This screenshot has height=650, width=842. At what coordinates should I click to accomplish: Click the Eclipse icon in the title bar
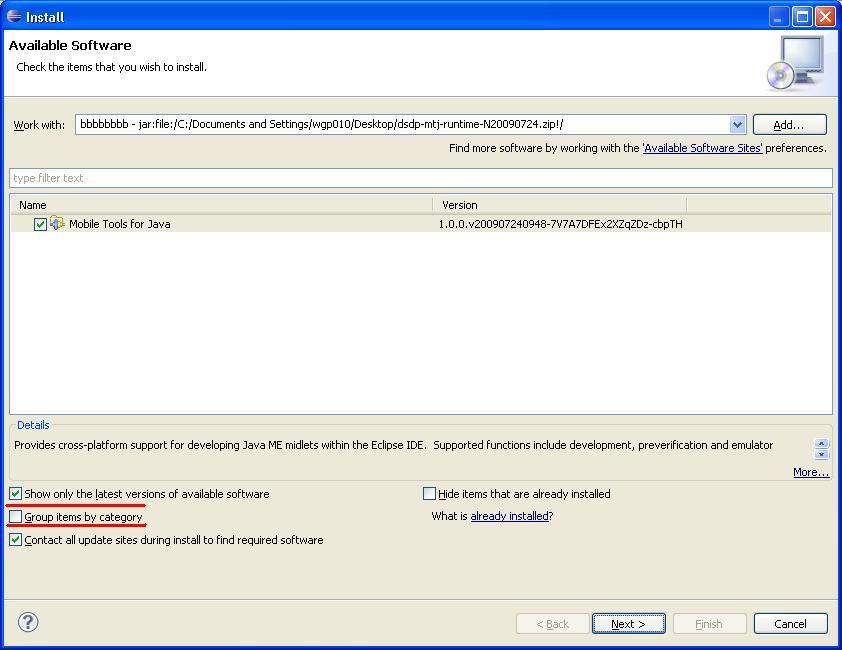pyautogui.click(x=14, y=16)
